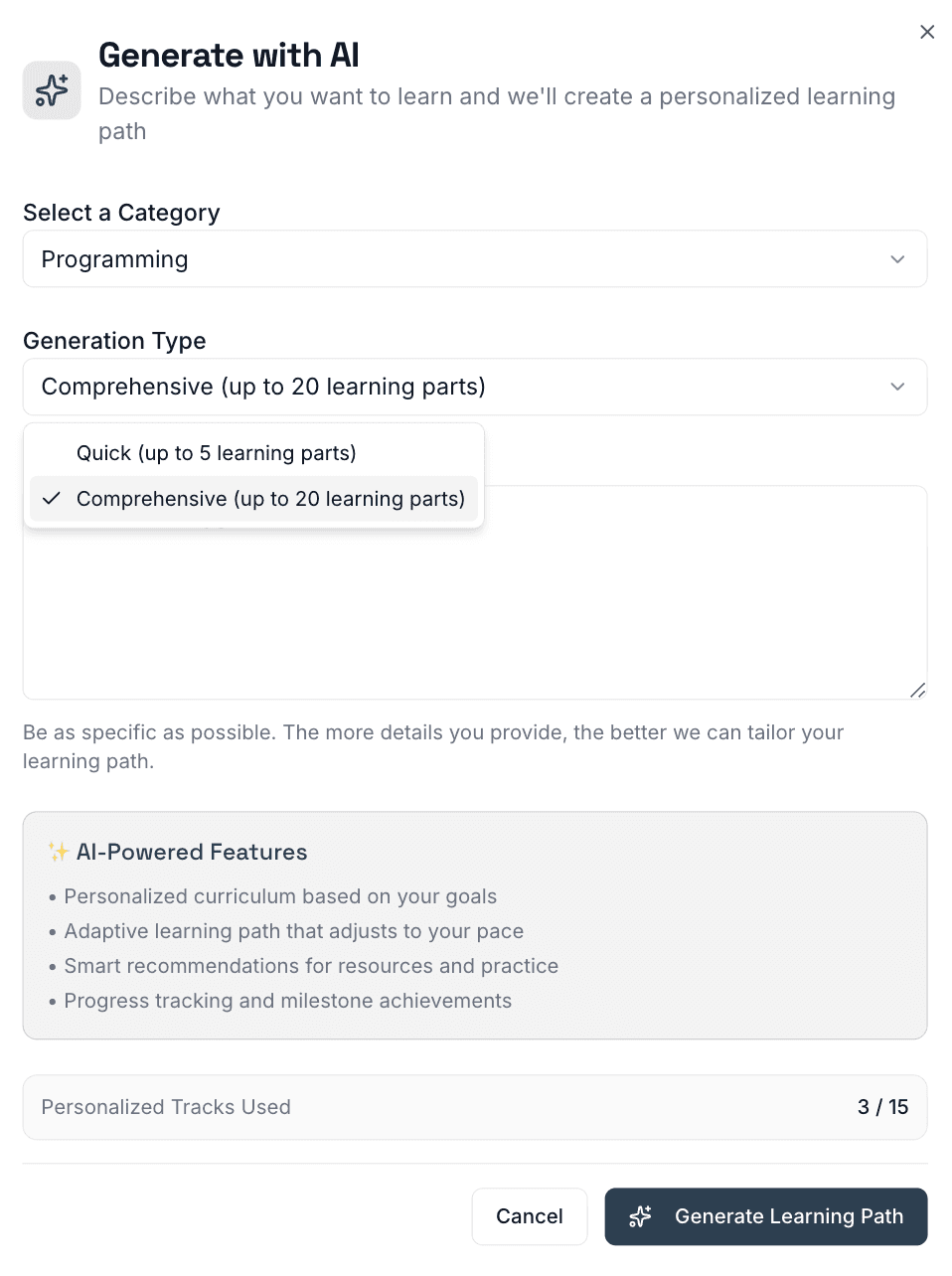Click the ✨ icon beside AI-Powered Features
Screen dimensions: 952x1276
coord(55,851)
